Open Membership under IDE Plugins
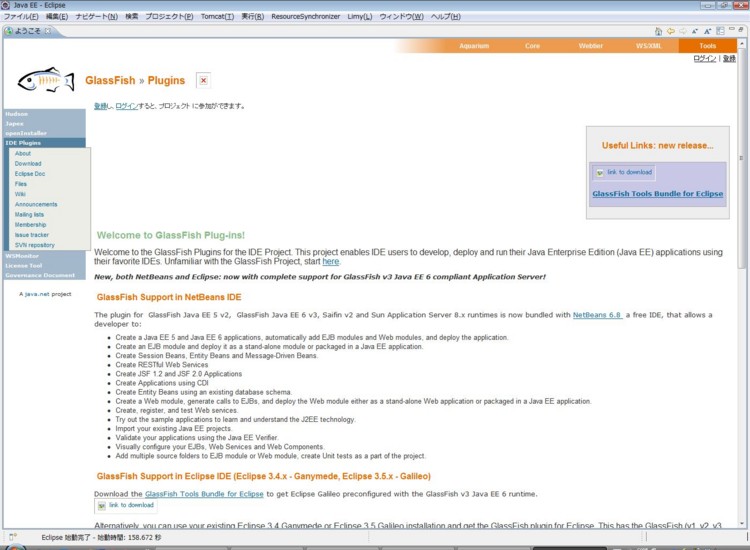 click(30, 225)
